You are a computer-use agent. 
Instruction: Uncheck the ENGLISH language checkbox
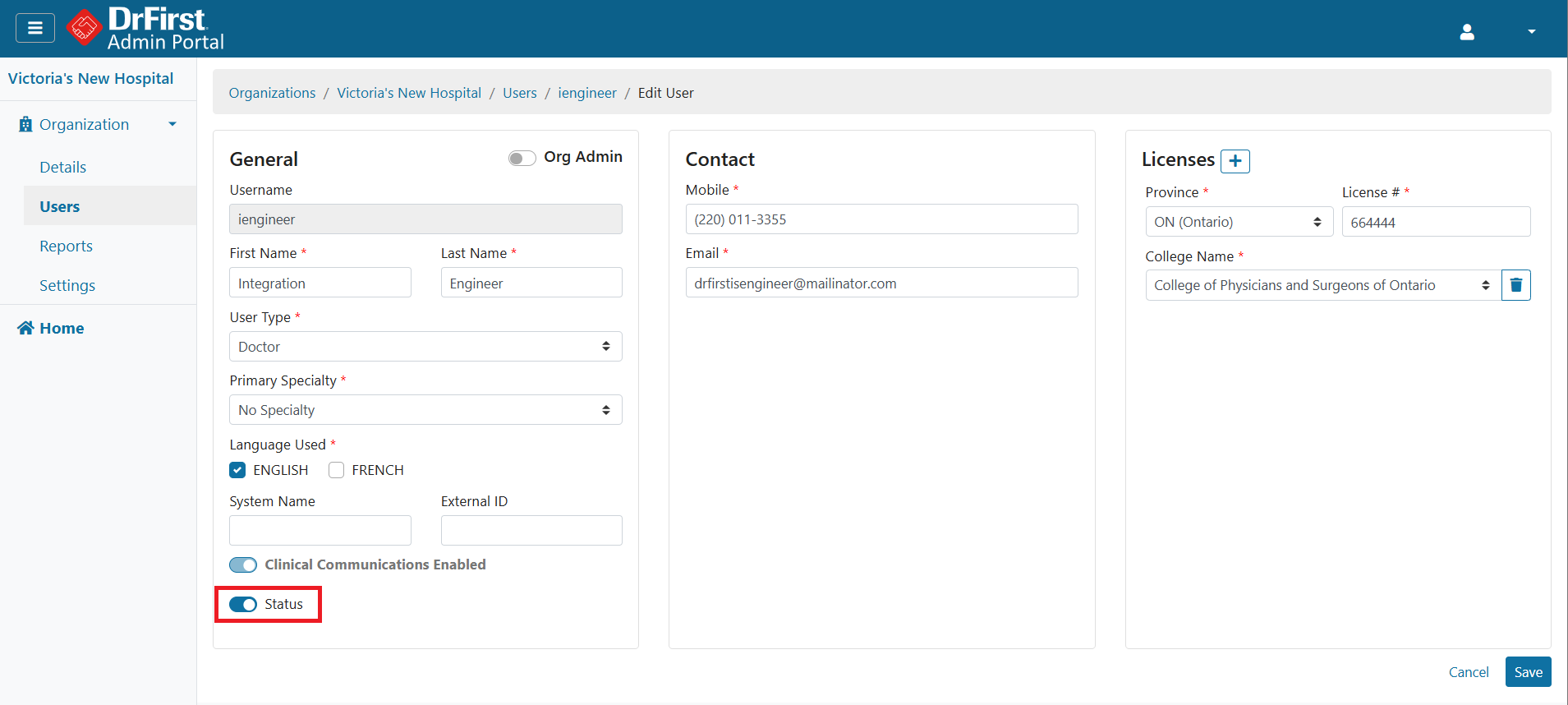(237, 470)
